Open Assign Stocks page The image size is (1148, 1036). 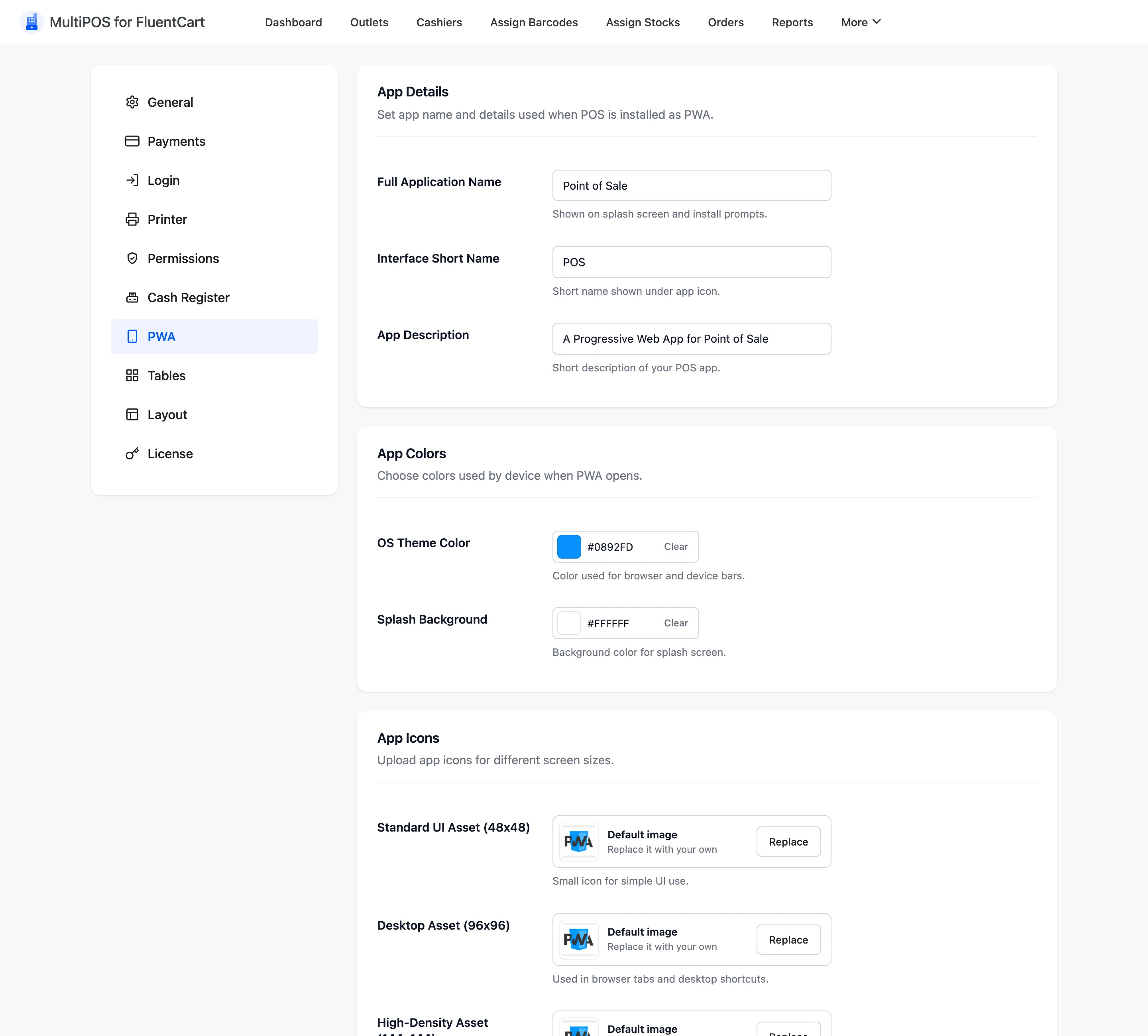tap(643, 22)
